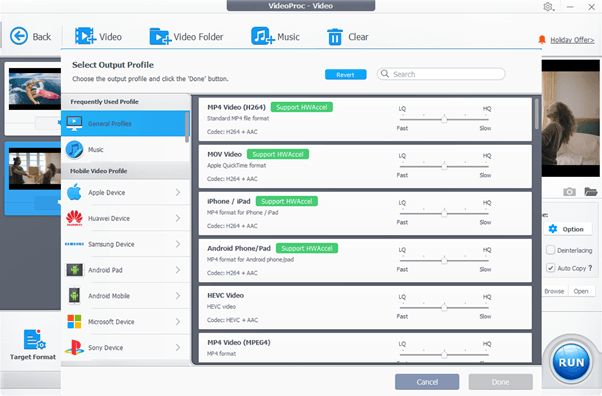Open output folder icon
Screen dimensions: 602x396
pyautogui.click(x=590, y=191)
